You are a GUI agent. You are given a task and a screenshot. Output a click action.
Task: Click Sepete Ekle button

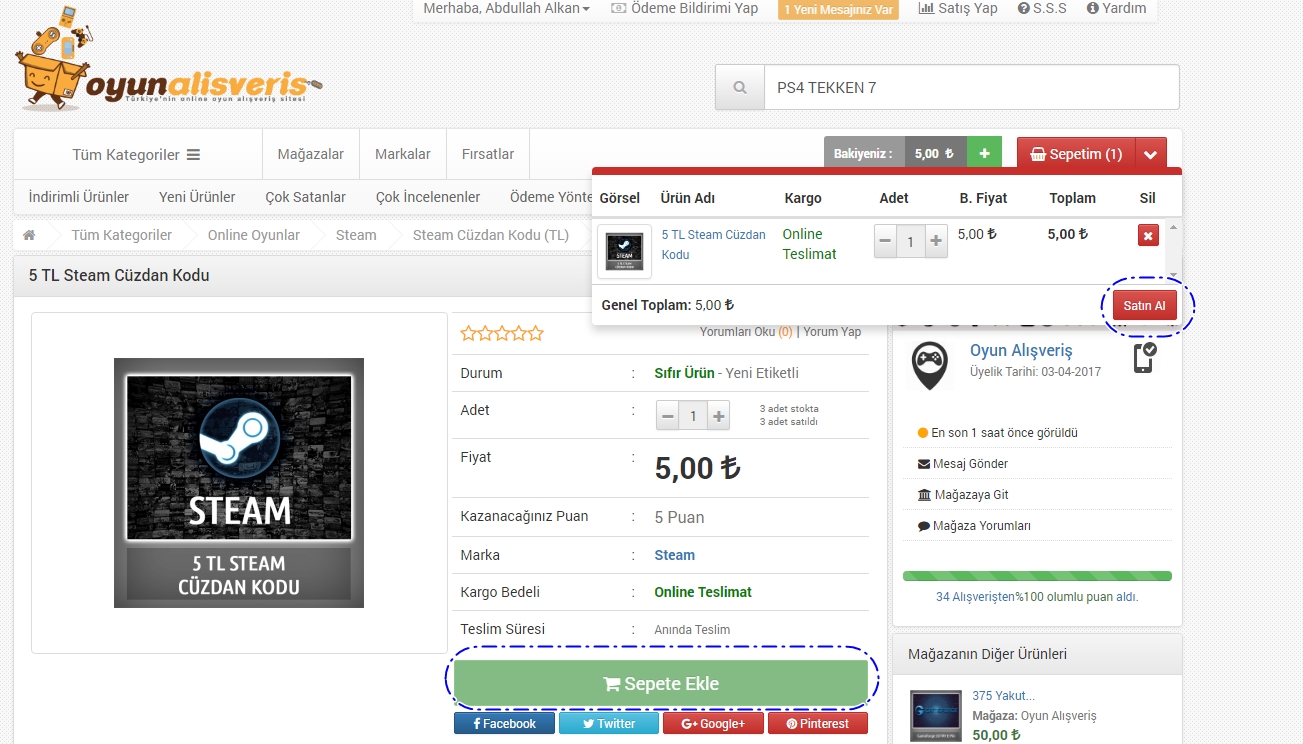coord(661,684)
